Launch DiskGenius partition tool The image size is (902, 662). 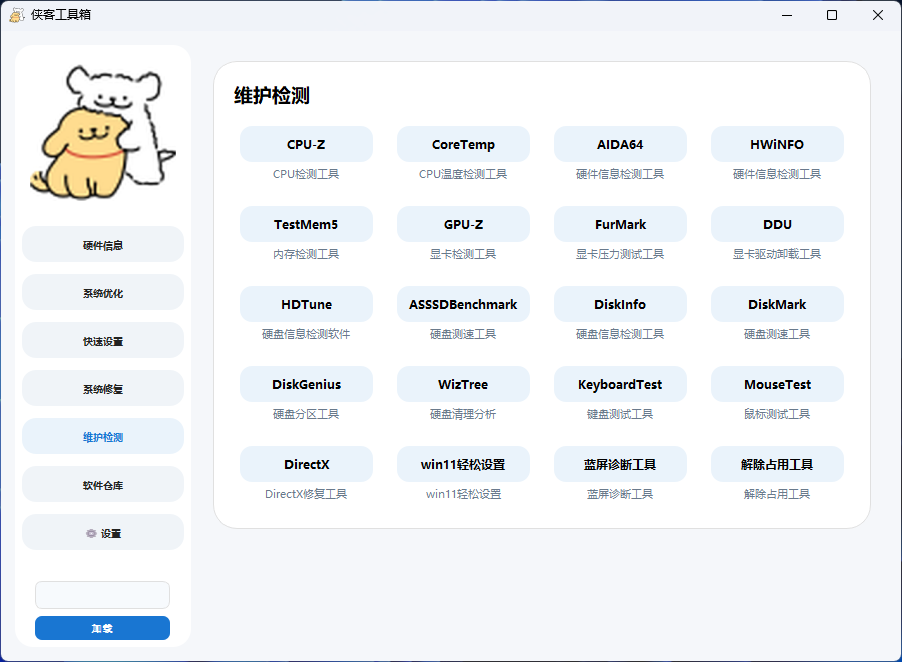(x=306, y=384)
